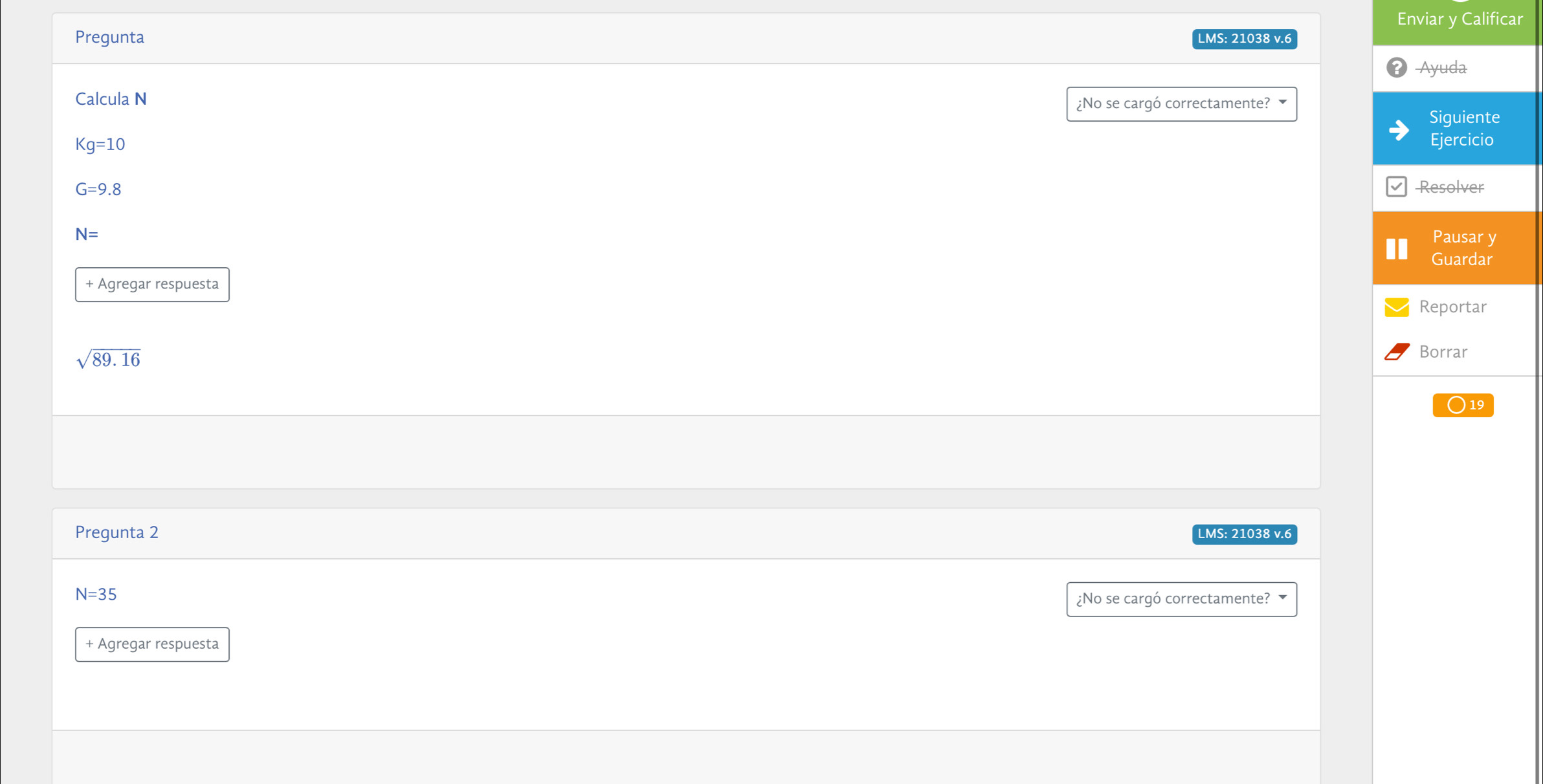The image size is (1543, 784).
Task: Select Pausar y Guardar option
Action: click(x=1457, y=248)
